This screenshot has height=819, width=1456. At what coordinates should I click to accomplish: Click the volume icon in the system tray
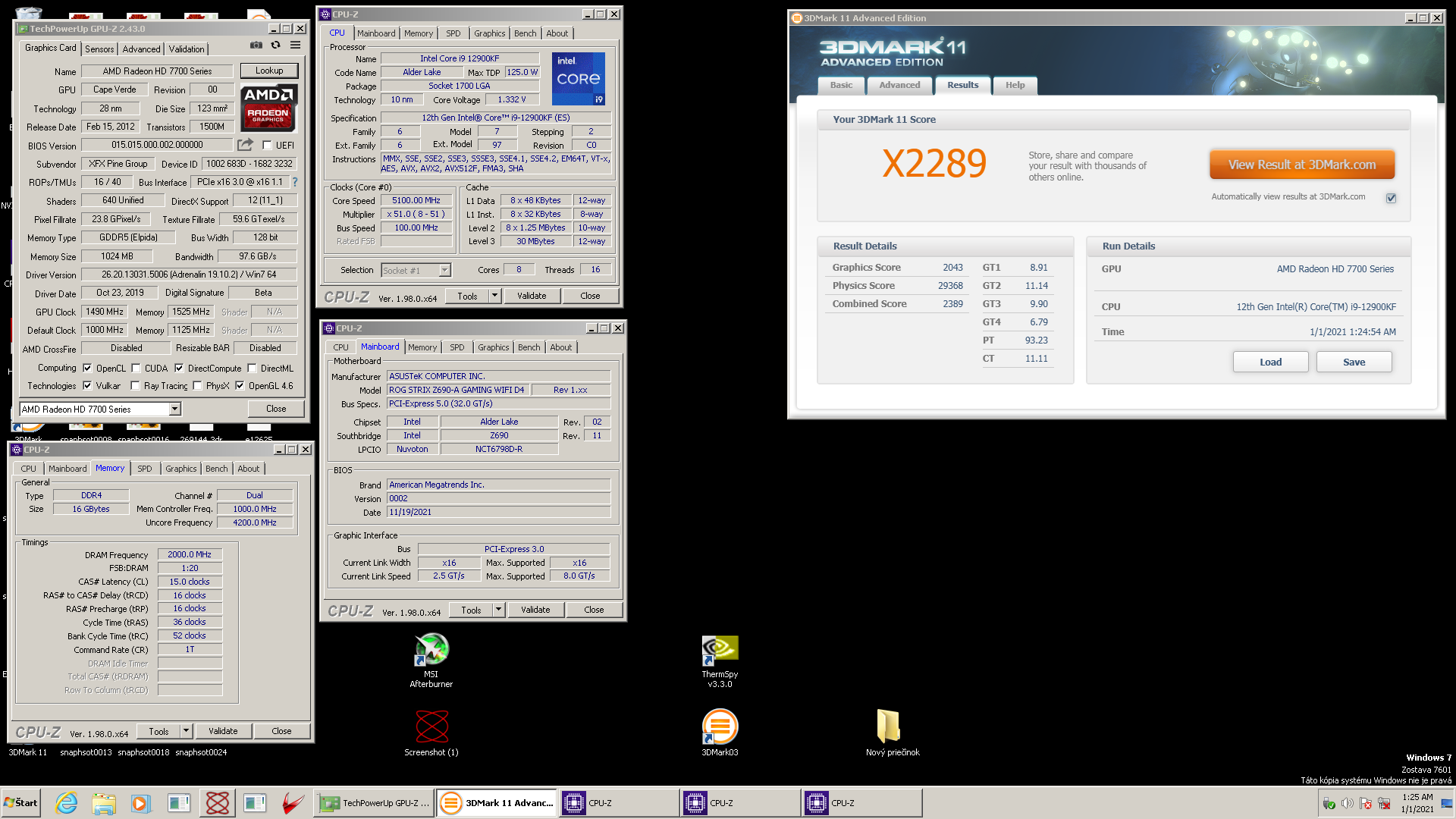[x=1347, y=803]
